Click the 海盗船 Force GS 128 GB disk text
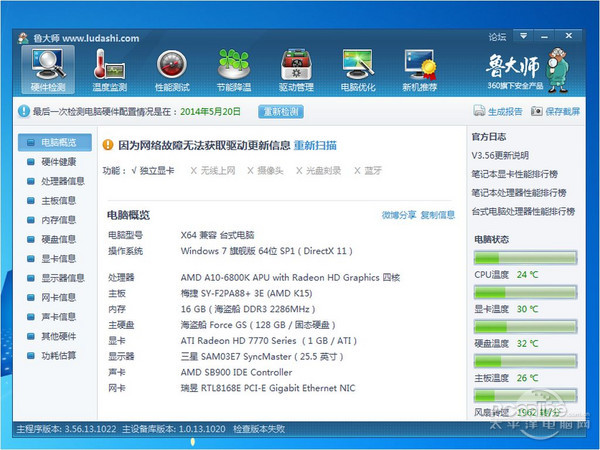This screenshot has width=600, height=450. pyautogui.click(x=258, y=325)
